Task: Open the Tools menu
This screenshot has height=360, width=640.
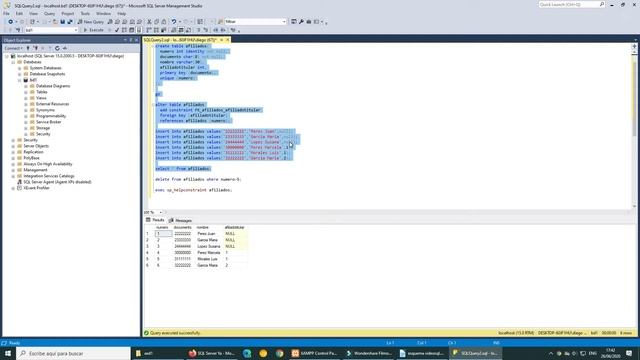Action: 85,13
